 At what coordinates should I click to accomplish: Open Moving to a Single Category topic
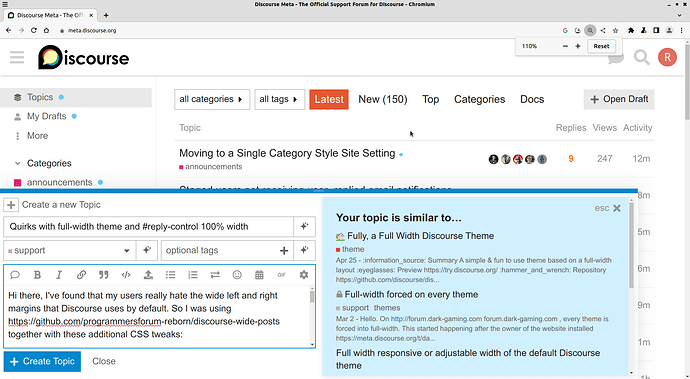point(287,153)
